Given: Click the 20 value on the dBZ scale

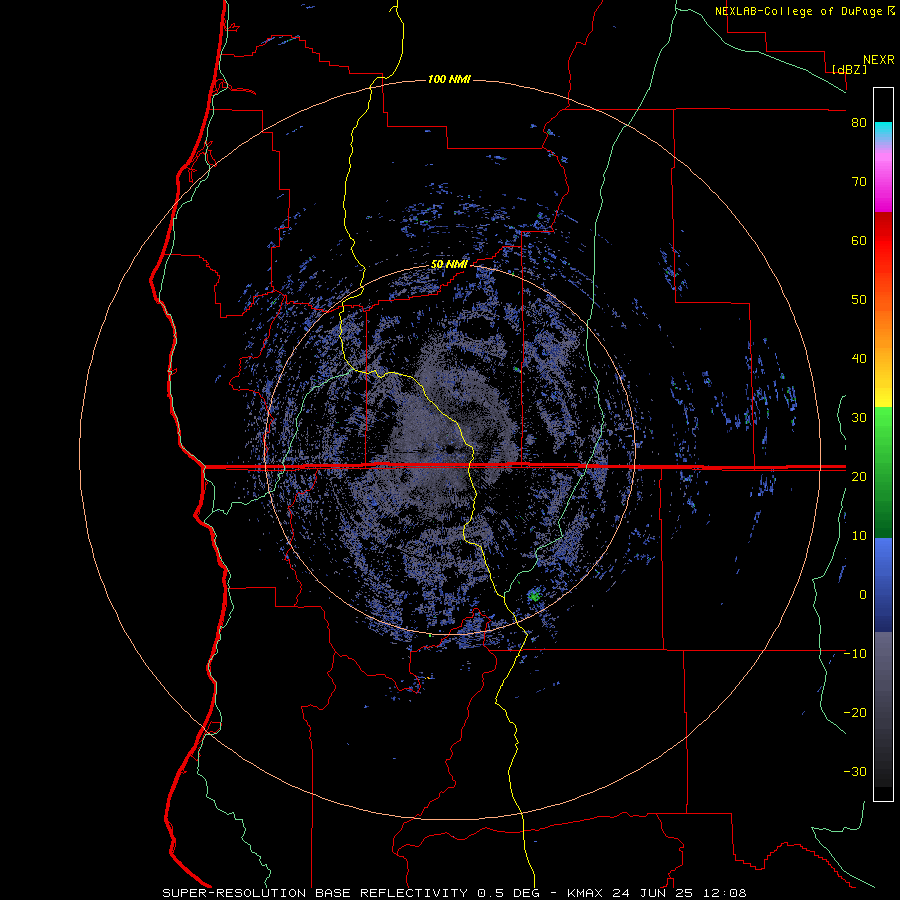Looking at the screenshot, I should point(859,477).
